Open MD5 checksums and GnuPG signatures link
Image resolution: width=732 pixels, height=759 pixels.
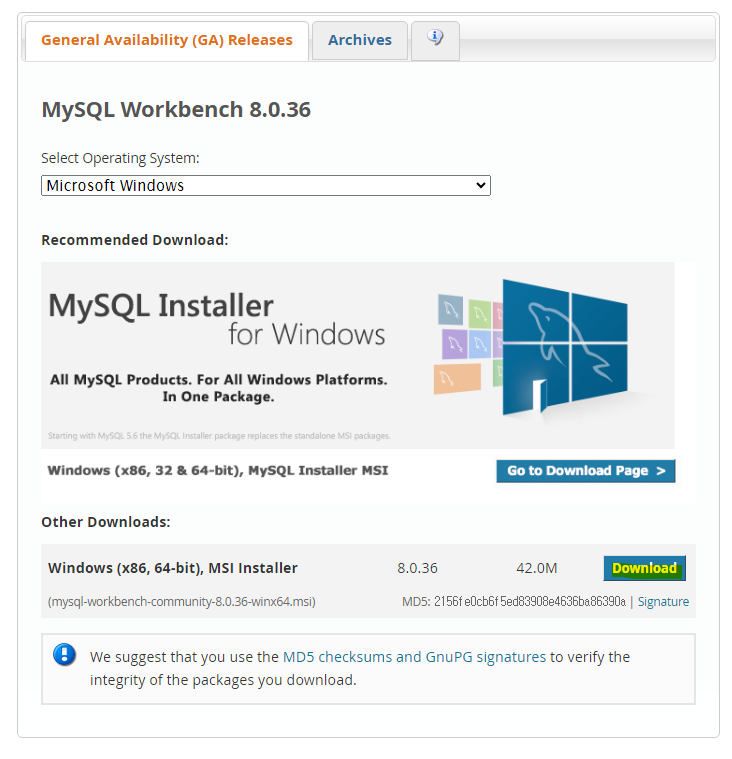pos(414,657)
